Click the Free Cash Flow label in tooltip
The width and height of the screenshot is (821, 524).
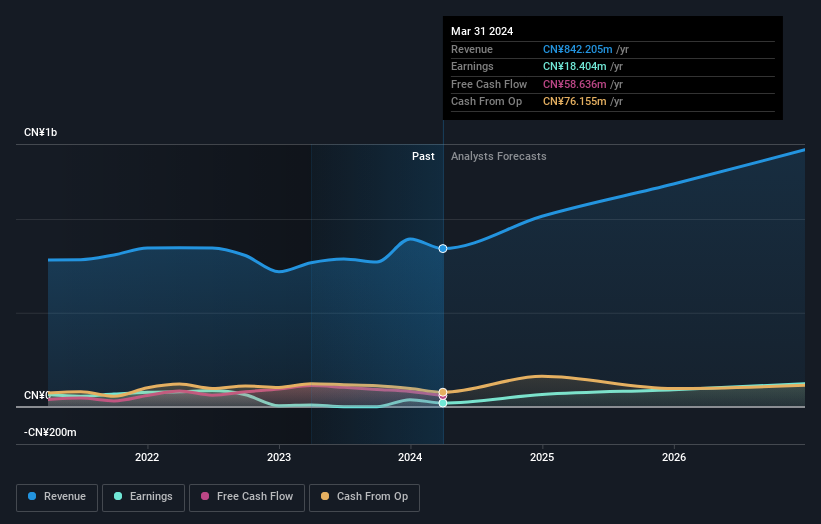pos(489,84)
